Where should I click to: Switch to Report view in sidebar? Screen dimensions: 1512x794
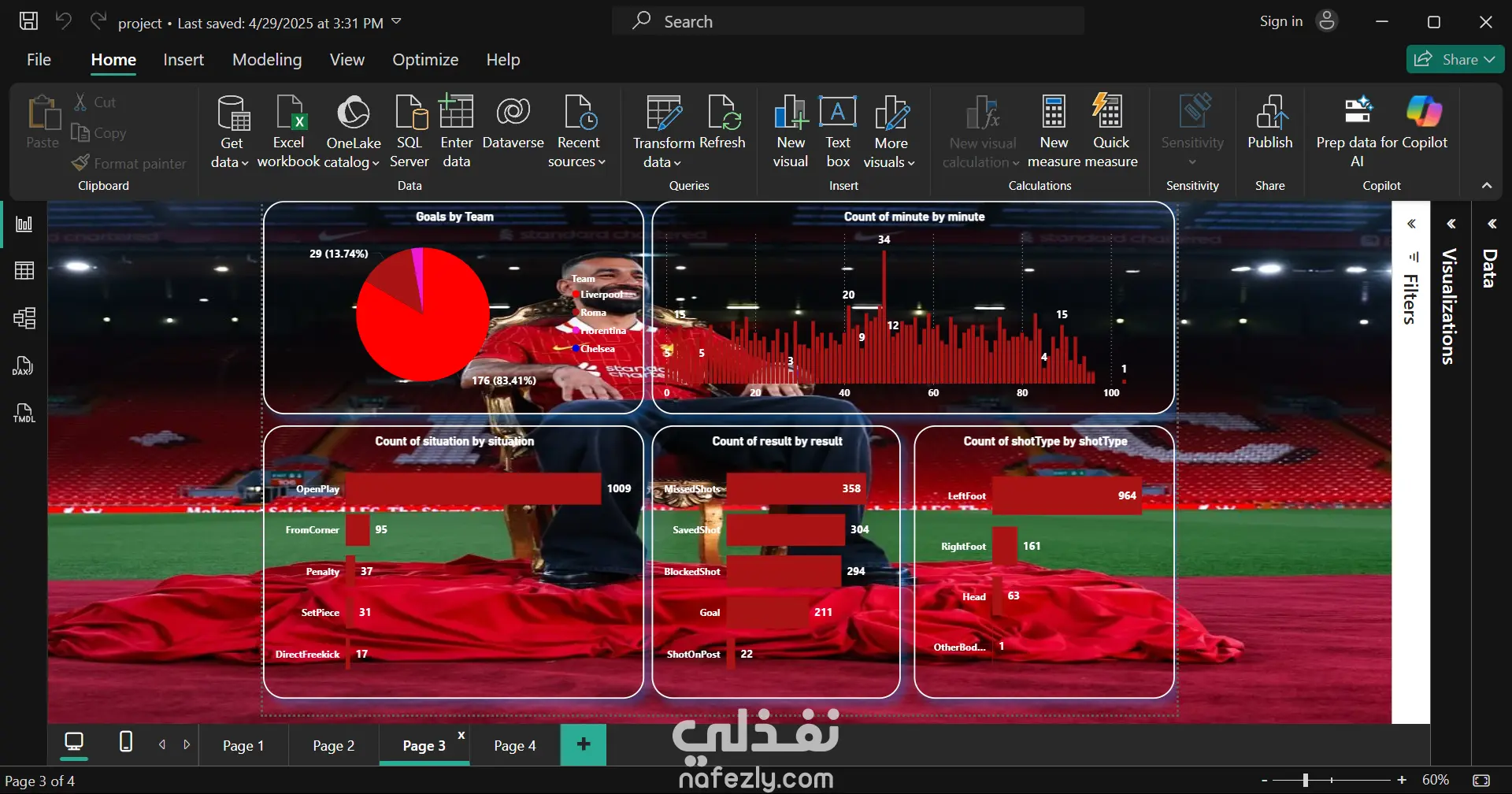(24, 224)
